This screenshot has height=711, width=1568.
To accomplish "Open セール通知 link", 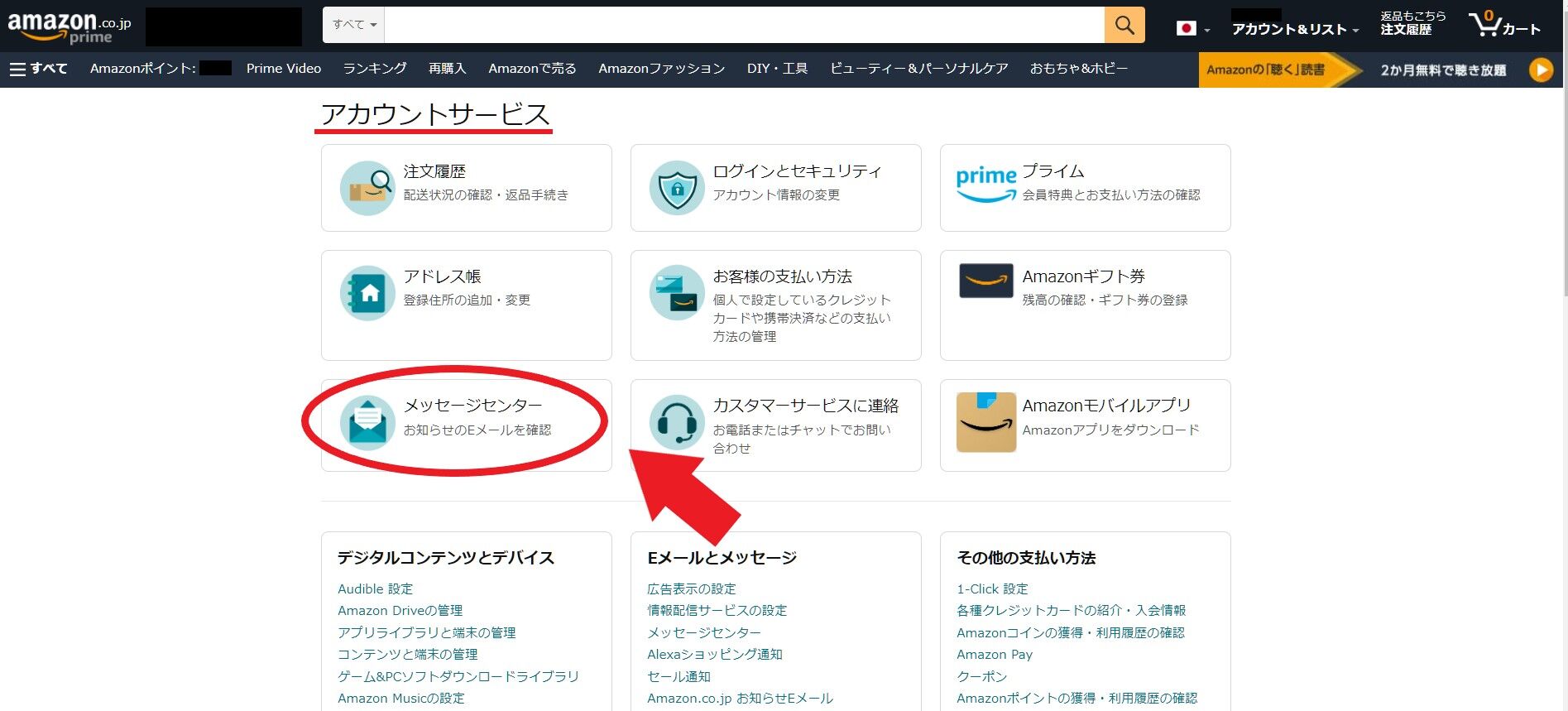I will click(679, 676).
